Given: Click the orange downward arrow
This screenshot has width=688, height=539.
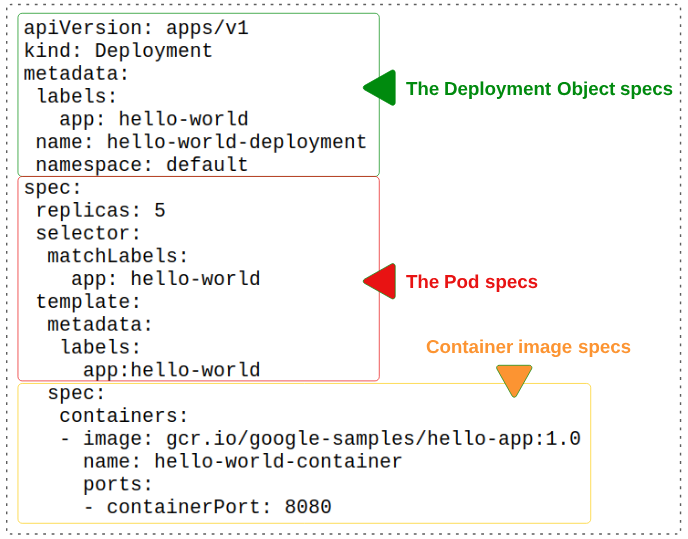Looking at the screenshot, I should pyautogui.click(x=514, y=380).
